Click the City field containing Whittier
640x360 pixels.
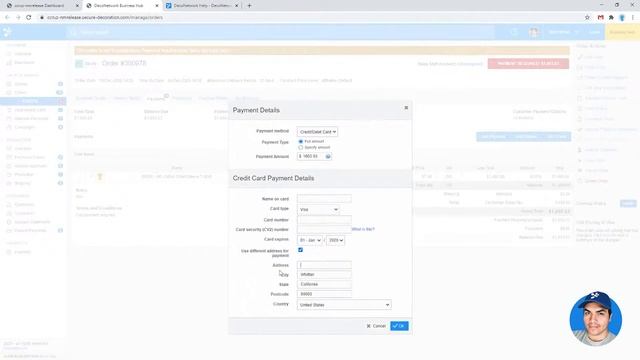click(x=324, y=274)
